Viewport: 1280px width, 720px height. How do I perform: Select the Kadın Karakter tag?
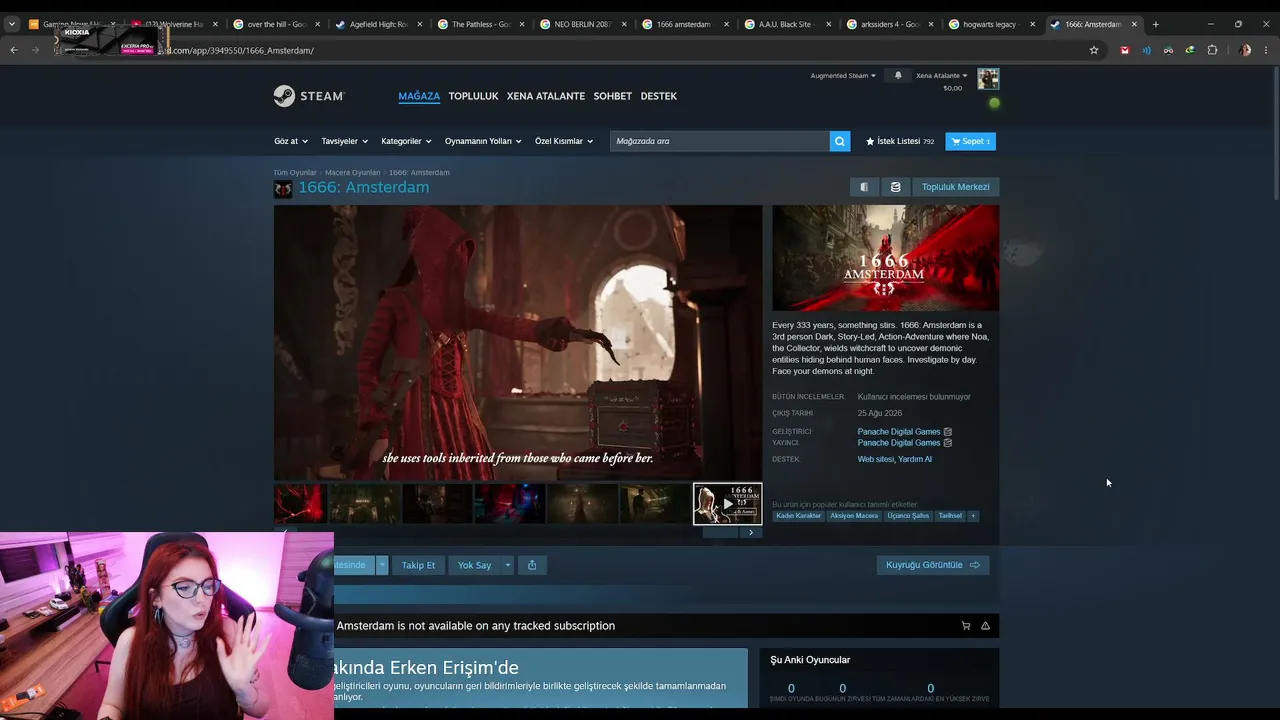pyautogui.click(x=799, y=516)
